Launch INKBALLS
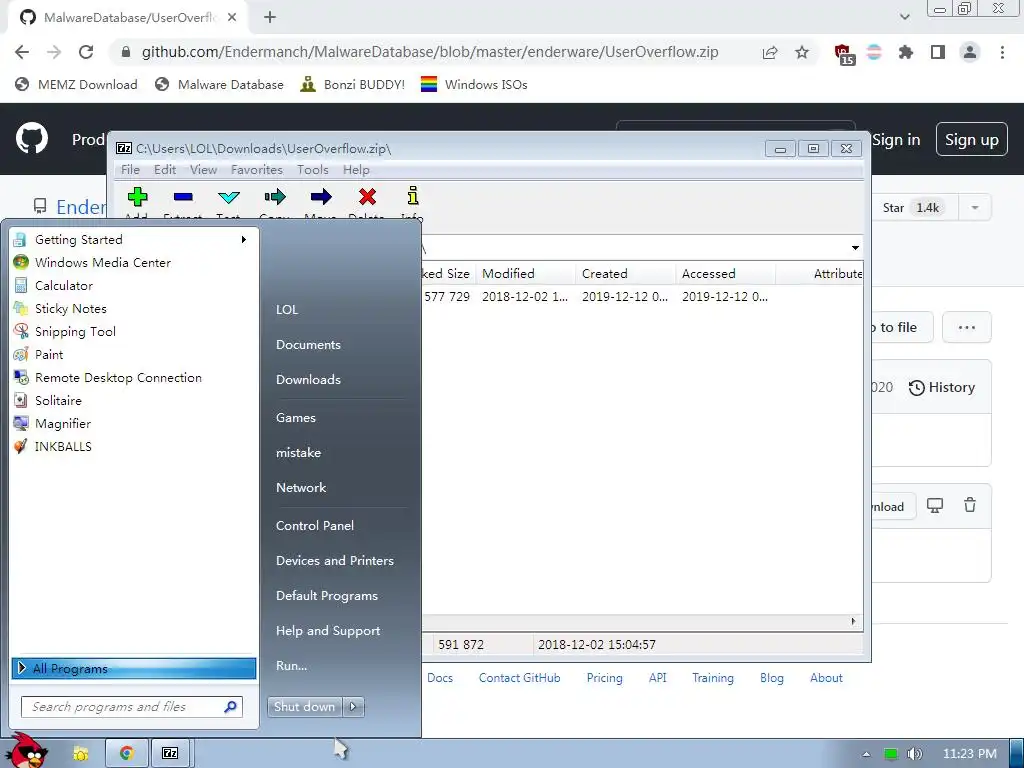Image resolution: width=1024 pixels, height=768 pixels. (x=134, y=447)
